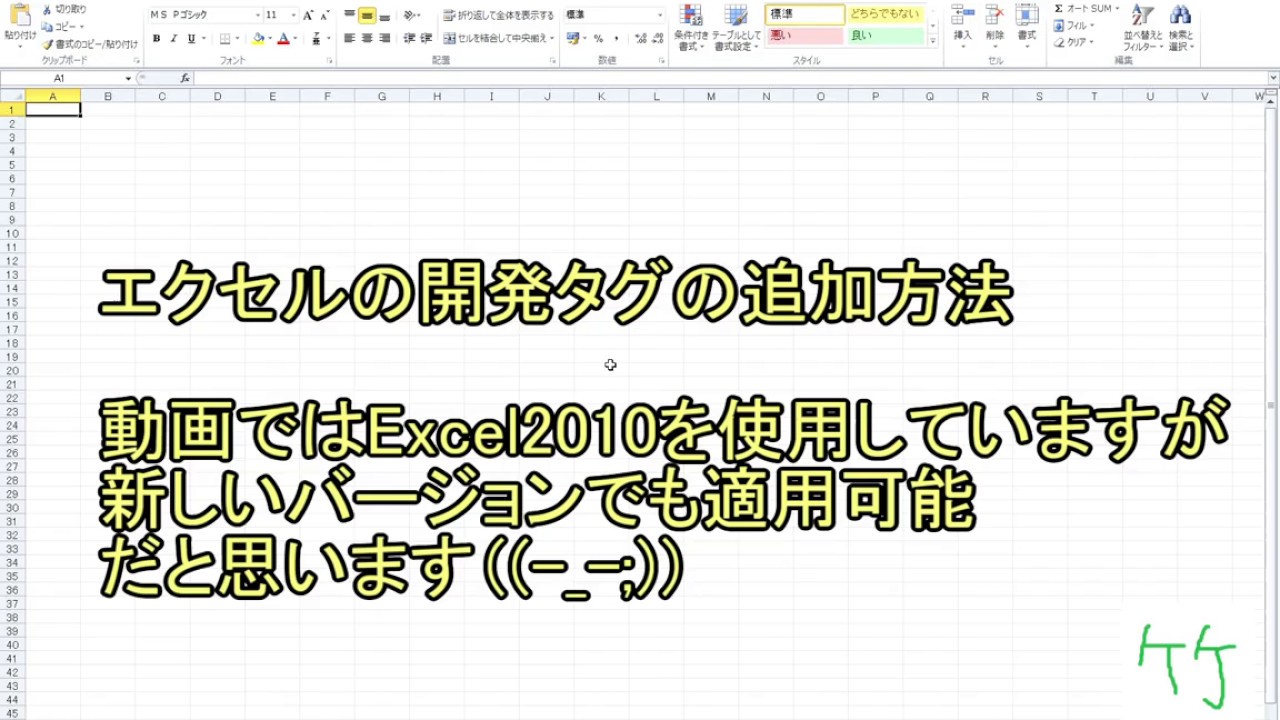This screenshot has height=720, width=1280.
Task: Open the Fill Color dropdown arrow
Action: click(270, 38)
